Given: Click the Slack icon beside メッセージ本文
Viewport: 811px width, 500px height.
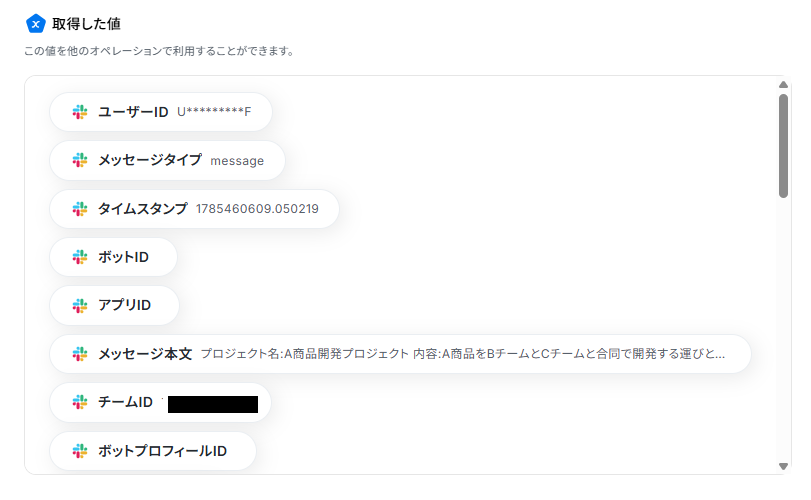Looking at the screenshot, I should click(80, 354).
